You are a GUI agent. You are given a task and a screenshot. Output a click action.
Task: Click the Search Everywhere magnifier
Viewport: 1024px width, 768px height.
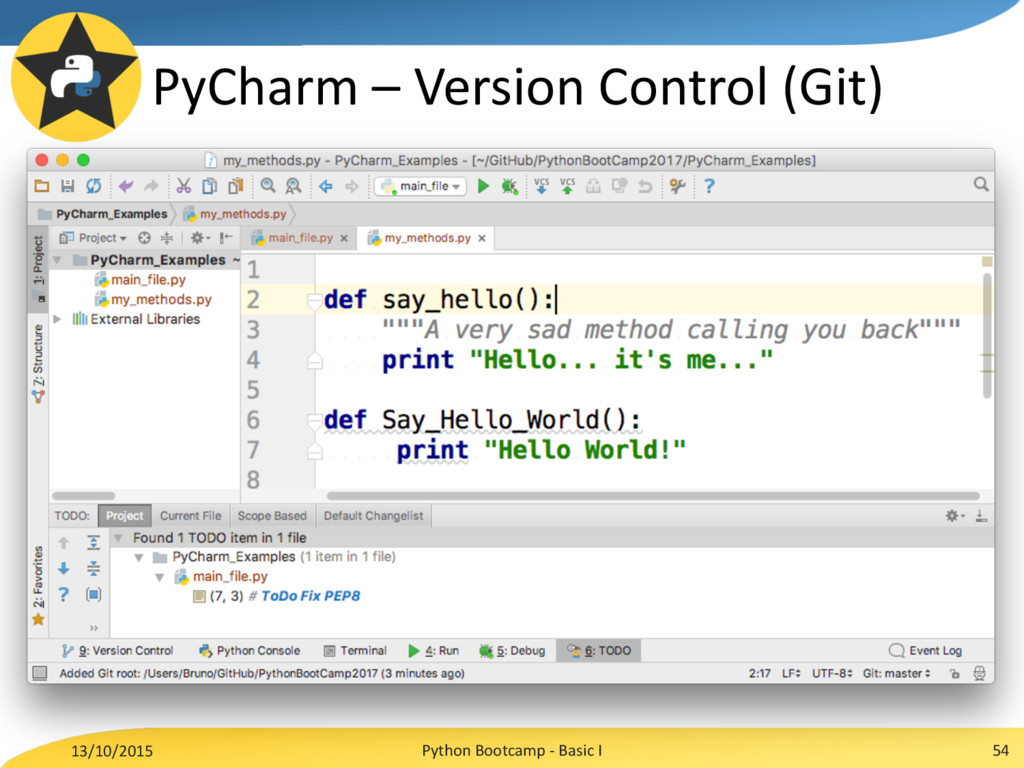(x=981, y=185)
